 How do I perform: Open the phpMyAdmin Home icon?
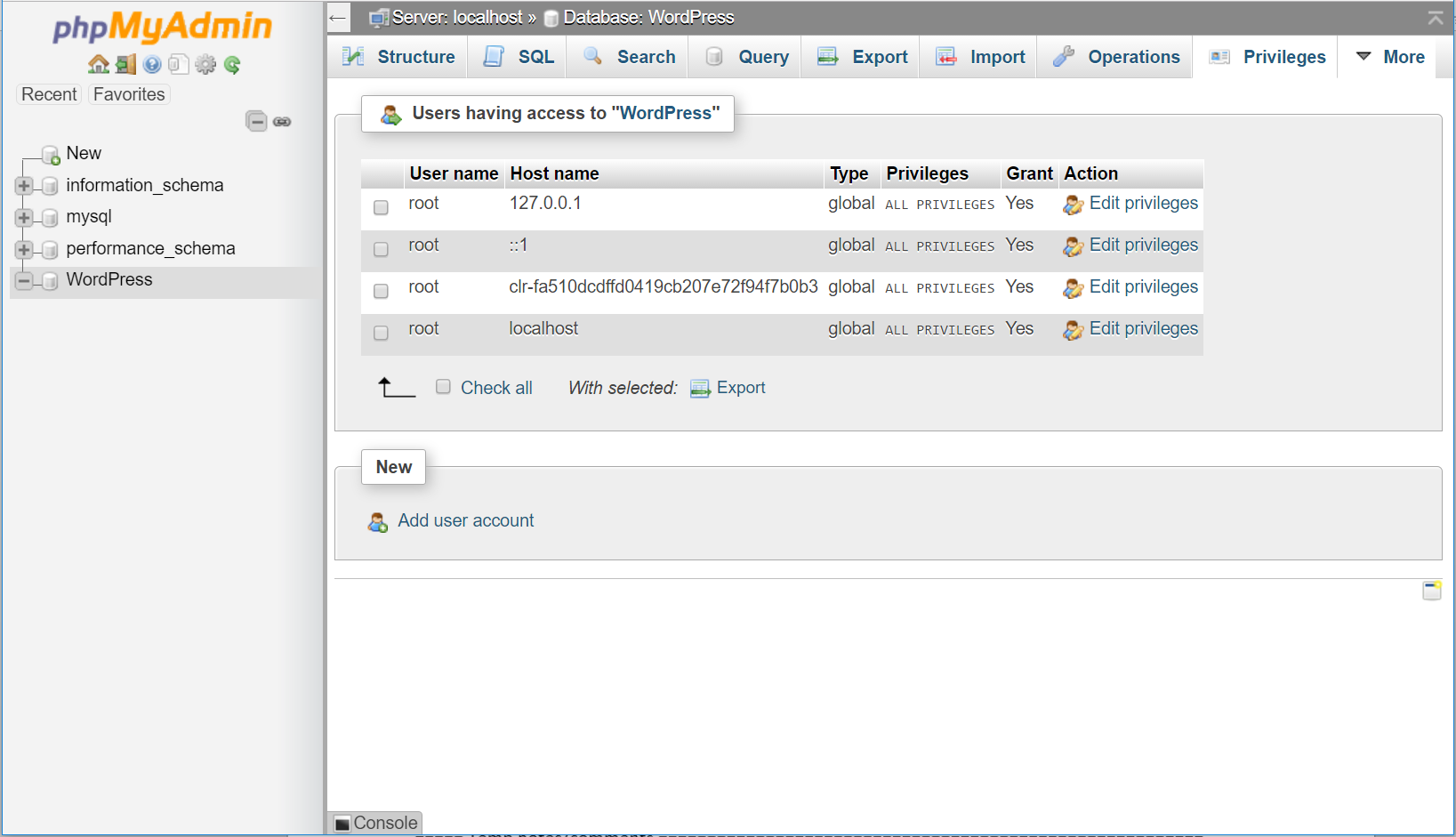(99, 64)
